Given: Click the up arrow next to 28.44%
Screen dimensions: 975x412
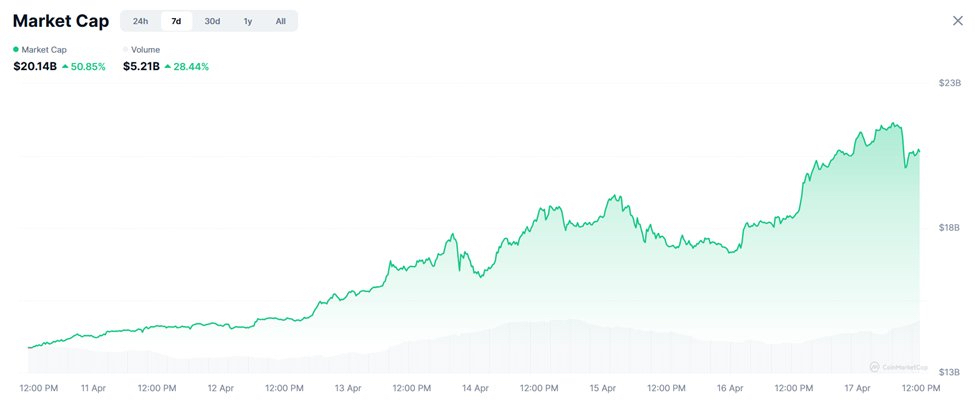Looking at the screenshot, I should [x=166, y=67].
